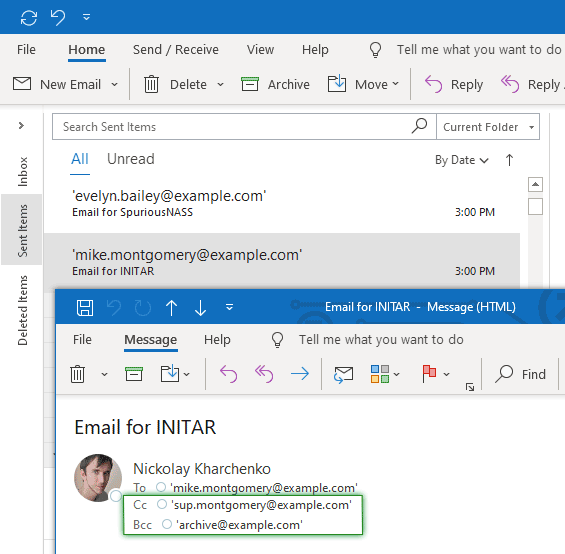Select the Unread filter tab

131,159
